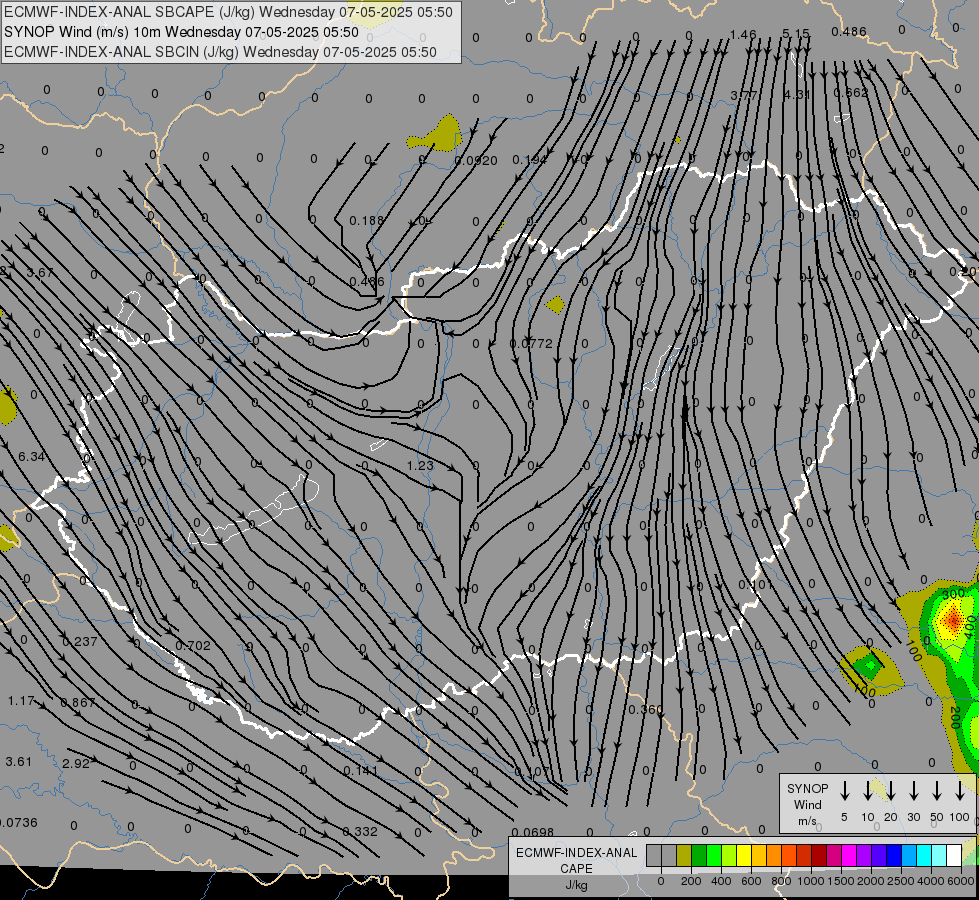
Task: Click the 0.662 value on the map
Action: point(850,92)
